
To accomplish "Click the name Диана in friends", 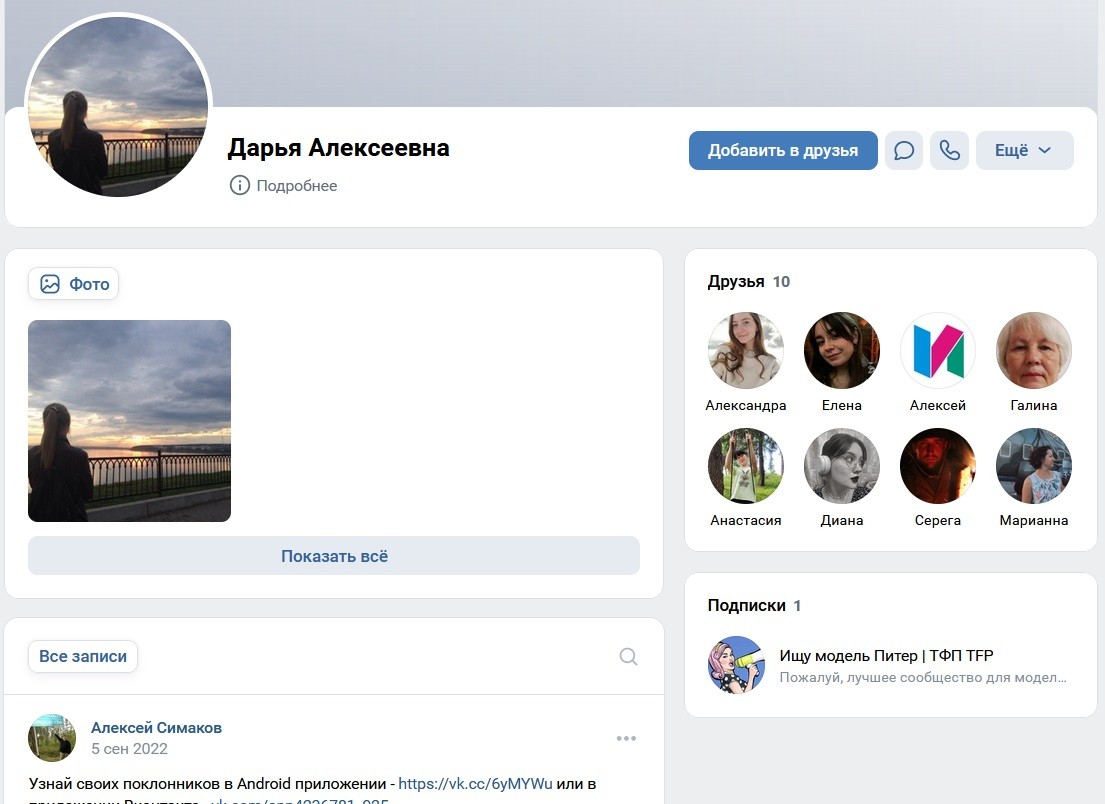I will point(841,520).
